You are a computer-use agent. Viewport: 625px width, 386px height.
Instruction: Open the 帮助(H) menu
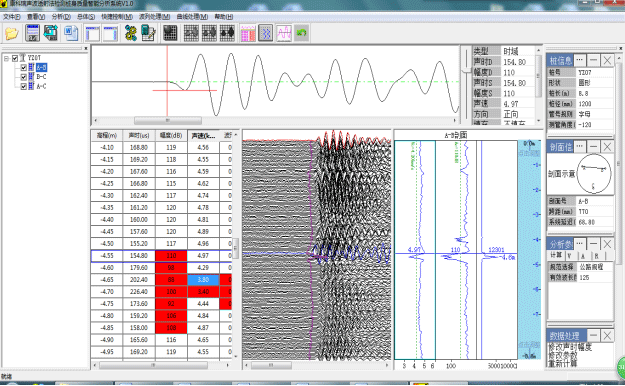click(x=224, y=17)
